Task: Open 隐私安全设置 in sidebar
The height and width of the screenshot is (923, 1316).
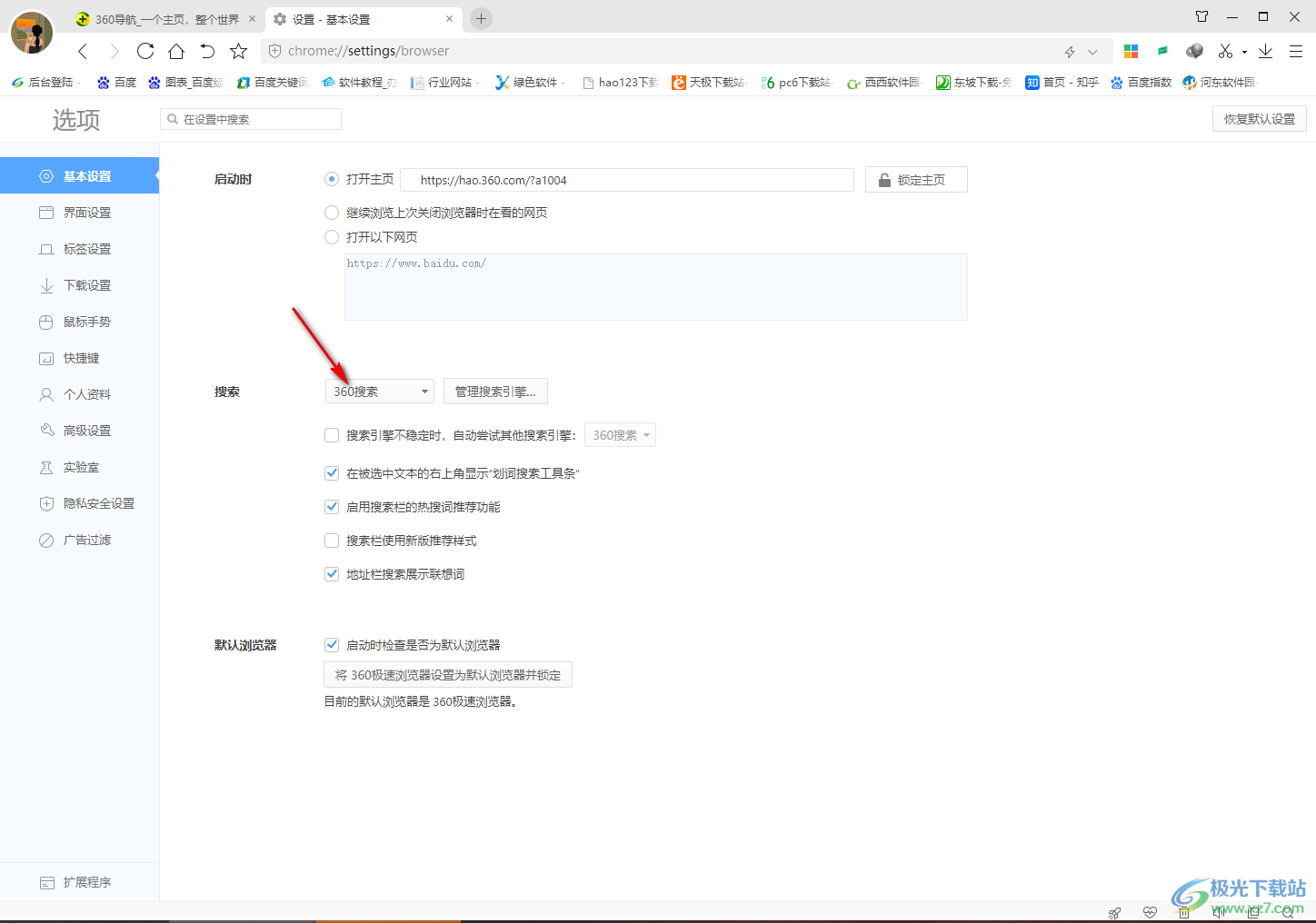Action: click(x=79, y=503)
